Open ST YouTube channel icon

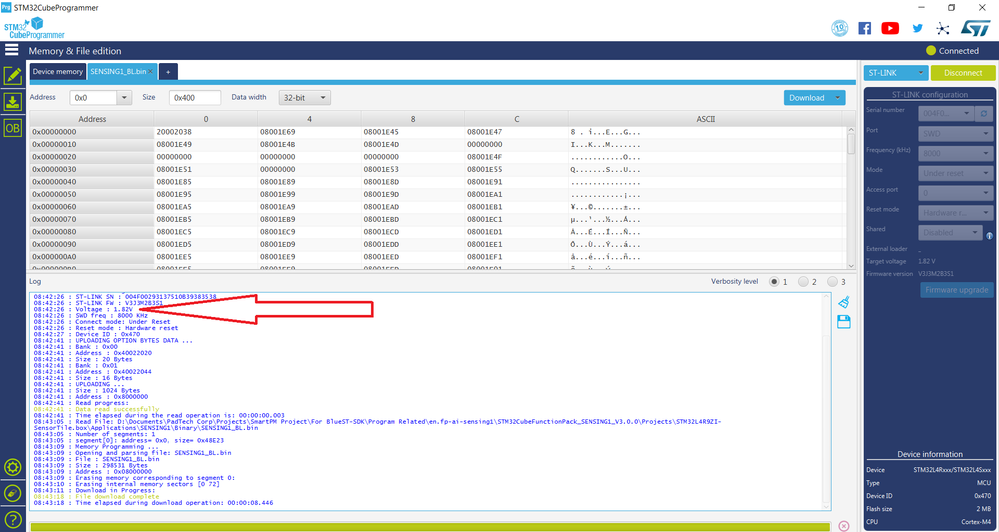890,28
